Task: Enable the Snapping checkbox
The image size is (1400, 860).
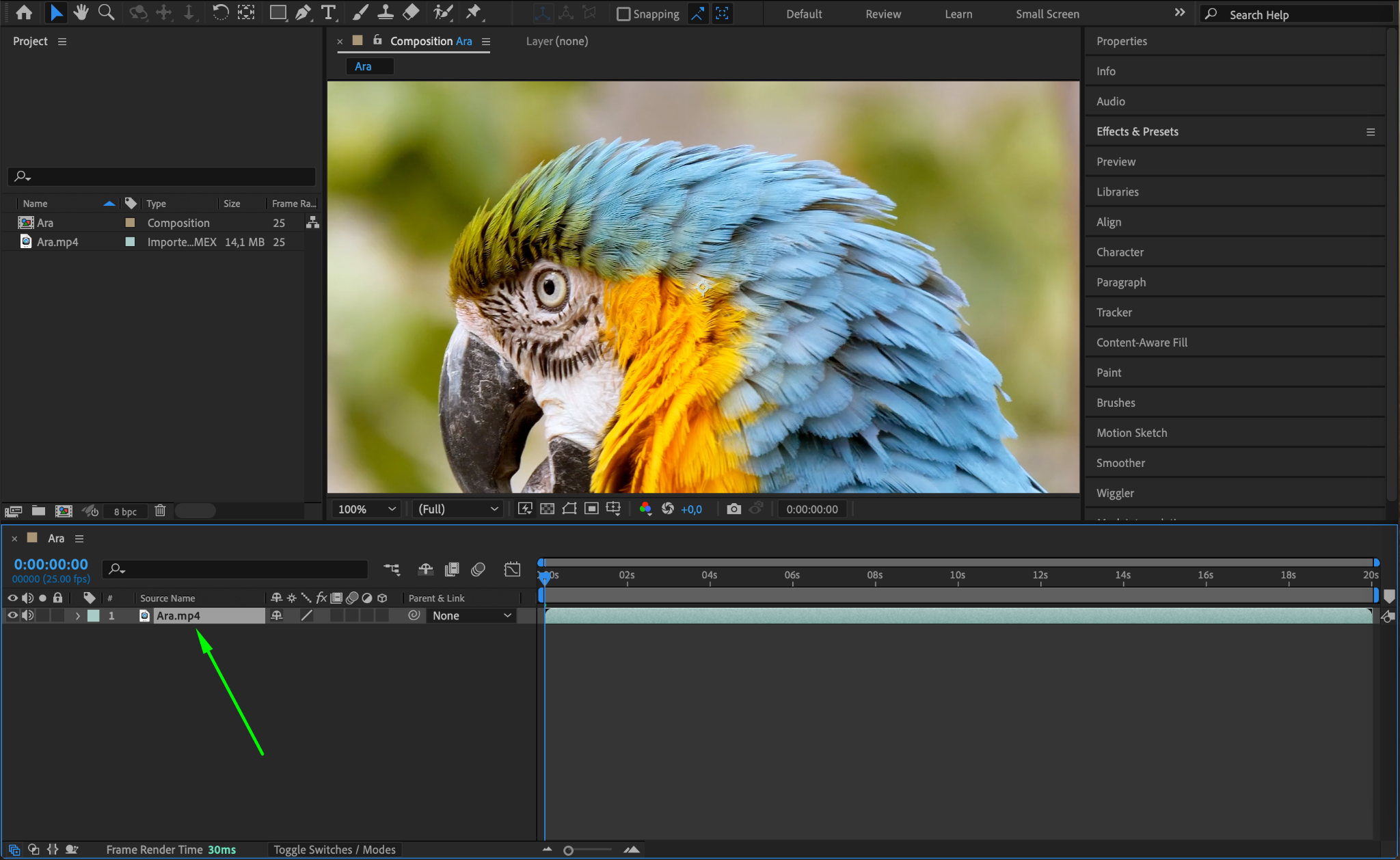Action: [623, 14]
